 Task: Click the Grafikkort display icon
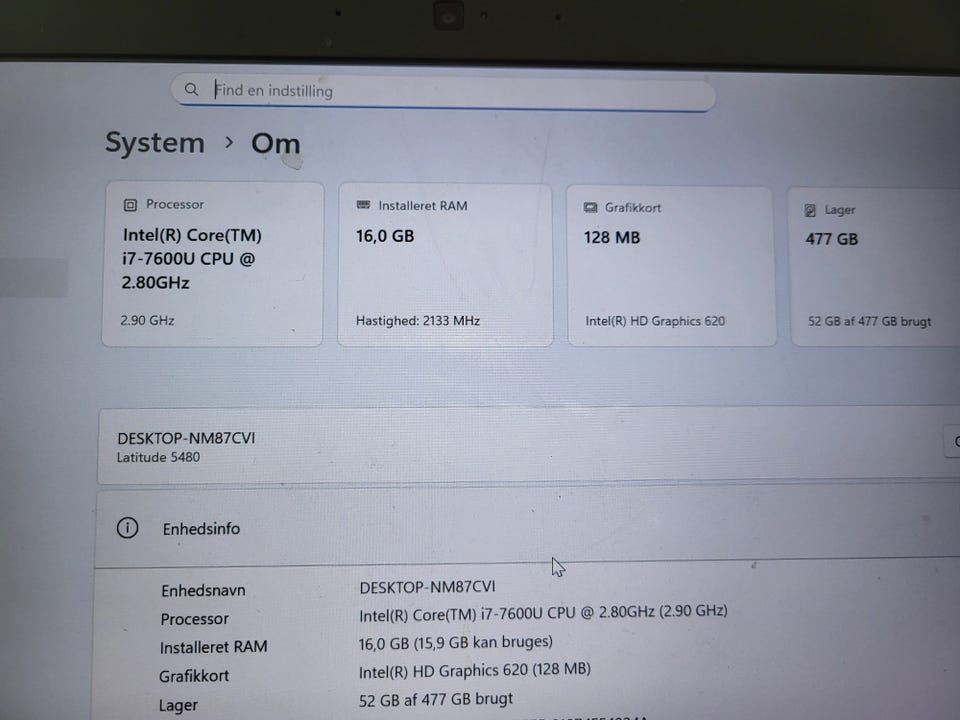tap(590, 208)
